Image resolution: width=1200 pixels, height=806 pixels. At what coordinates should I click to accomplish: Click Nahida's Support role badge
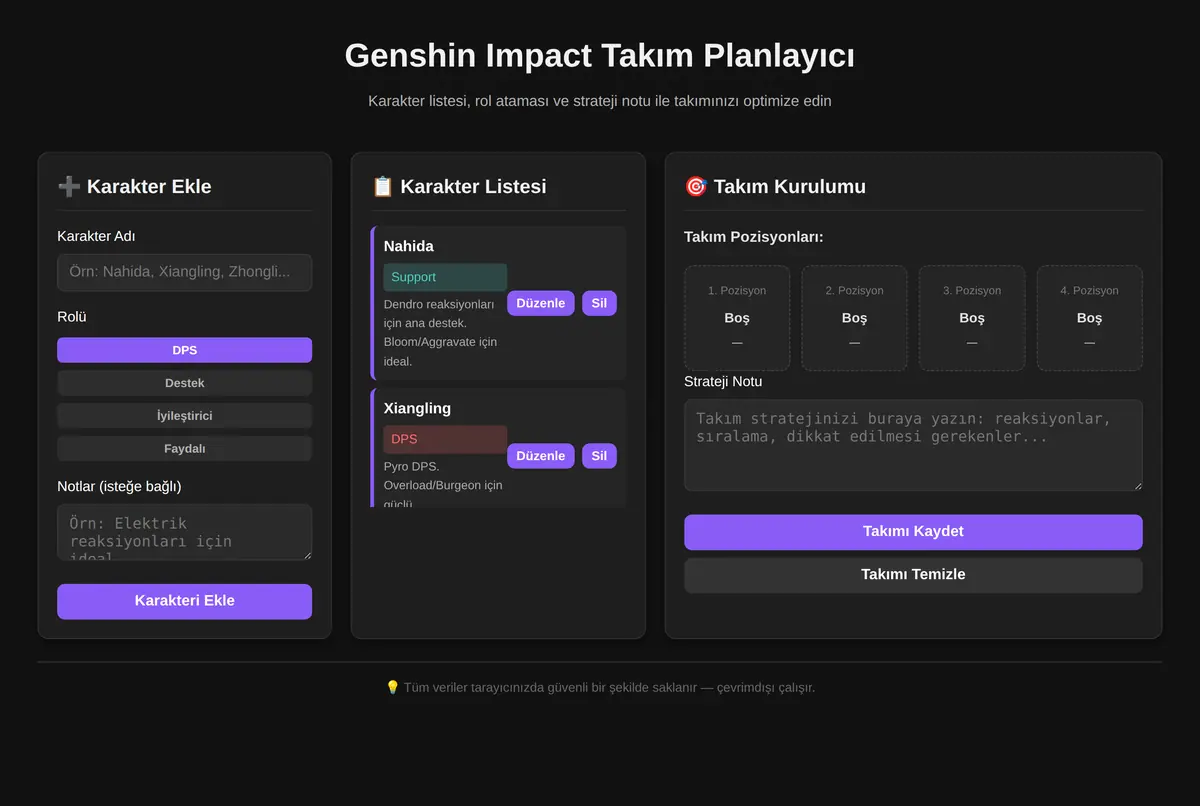[x=445, y=277]
